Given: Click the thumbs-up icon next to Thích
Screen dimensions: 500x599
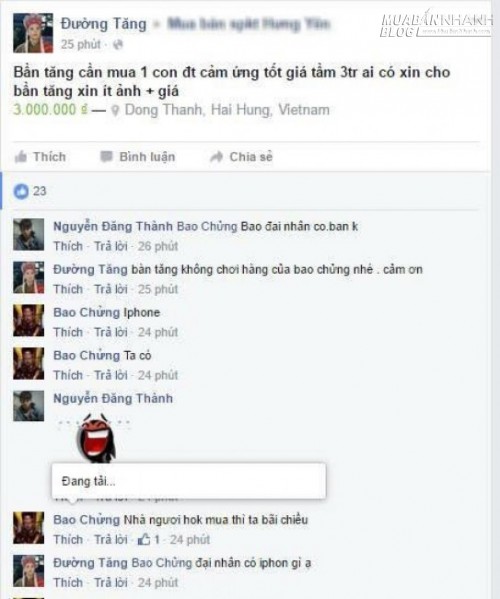Looking at the screenshot, I should click(21, 157).
